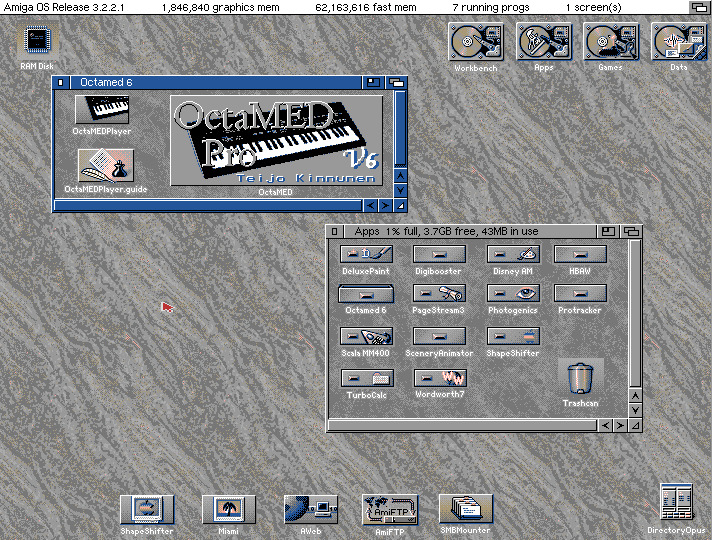Click the Apps window horizontal scrollbar
The height and width of the screenshot is (540, 712).
[462, 426]
